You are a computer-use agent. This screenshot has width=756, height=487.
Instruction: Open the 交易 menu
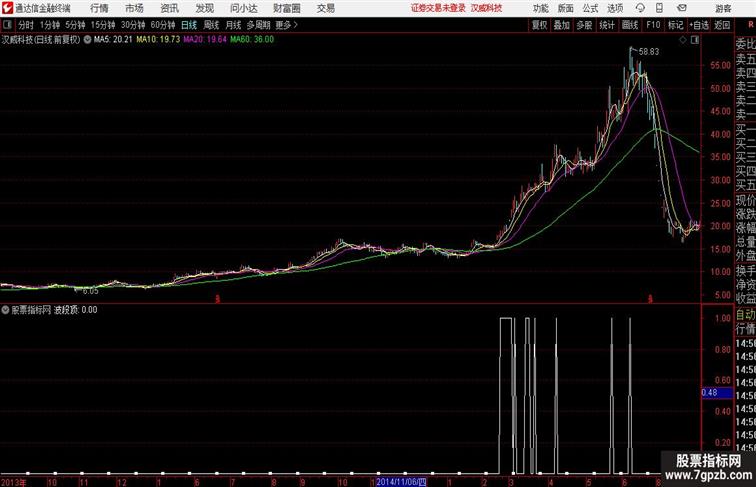(325, 8)
